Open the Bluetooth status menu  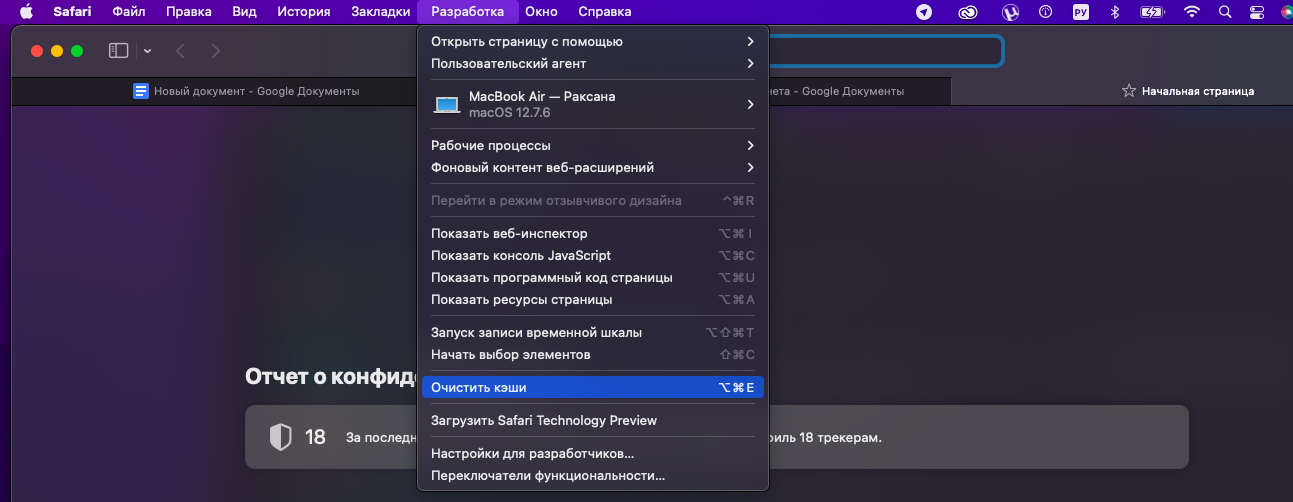point(1115,12)
